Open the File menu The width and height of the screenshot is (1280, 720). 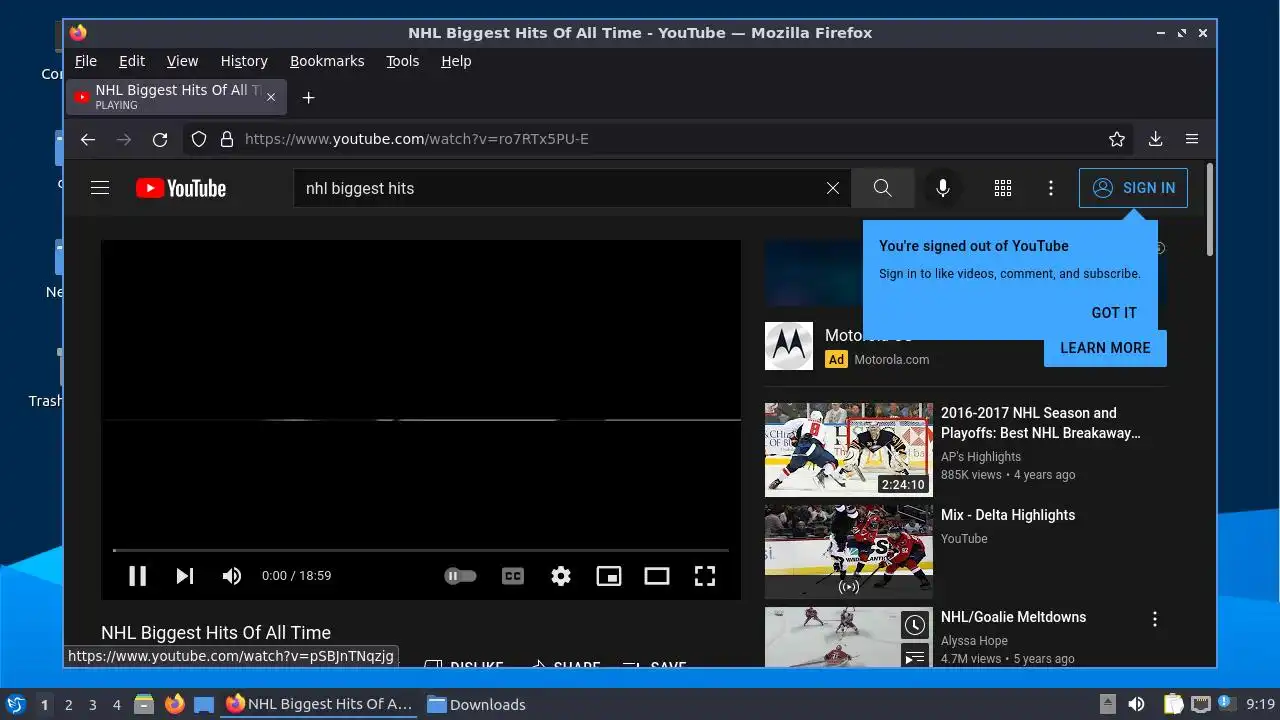tap(86, 61)
